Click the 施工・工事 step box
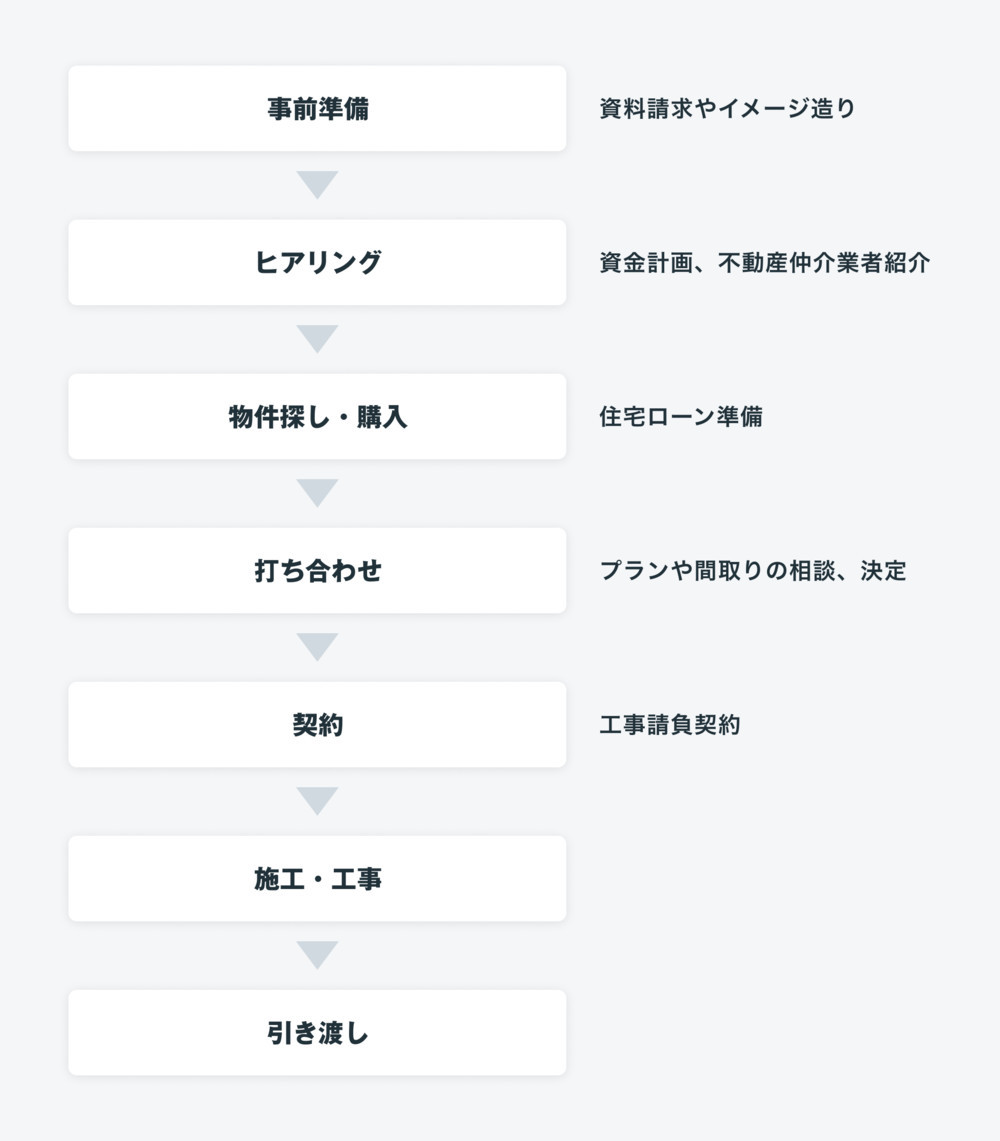Viewport: 1000px width, 1141px height. [x=317, y=878]
